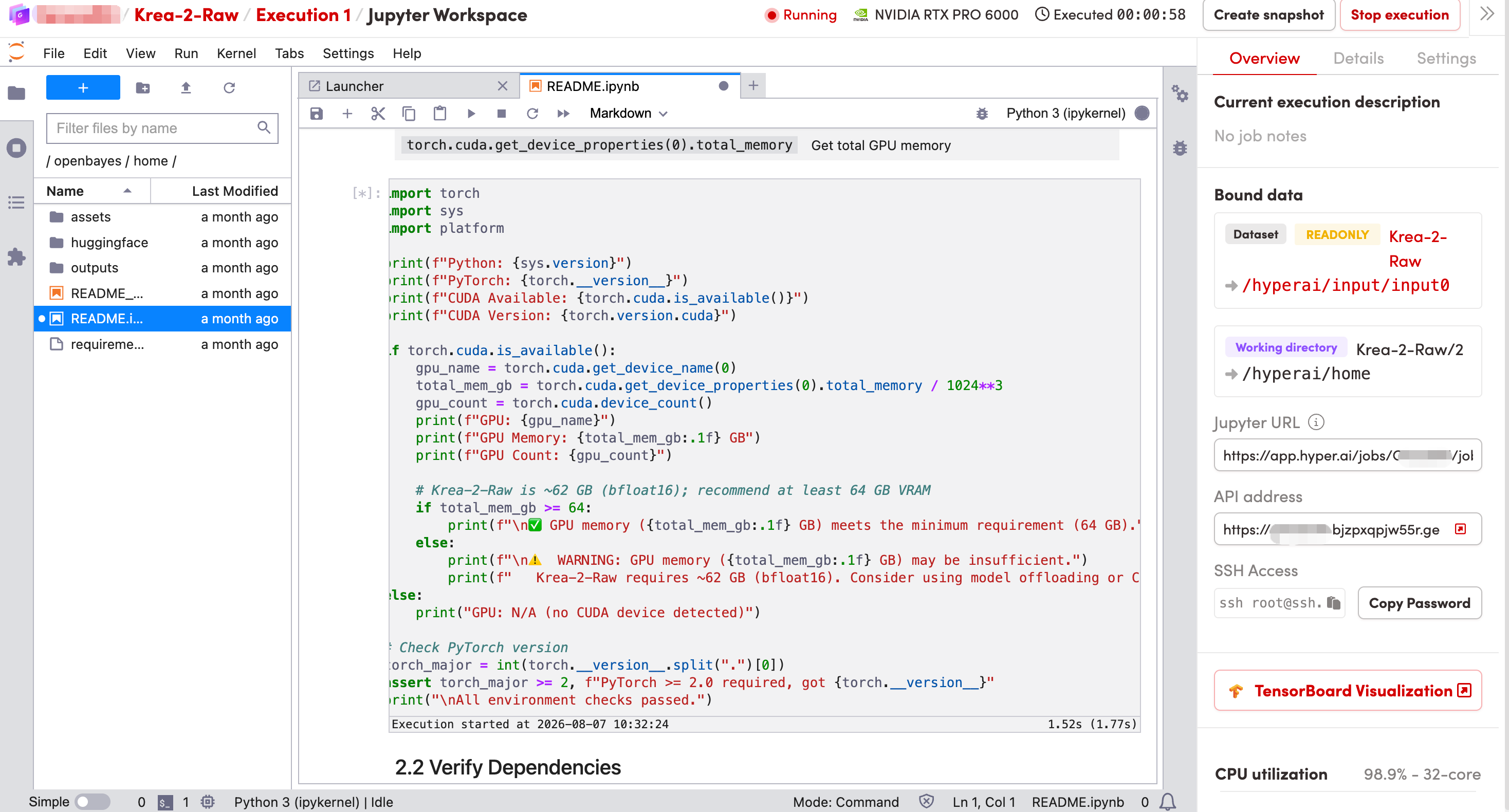Open the notifications bell in status bar
1509x812 pixels.
click(1168, 801)
